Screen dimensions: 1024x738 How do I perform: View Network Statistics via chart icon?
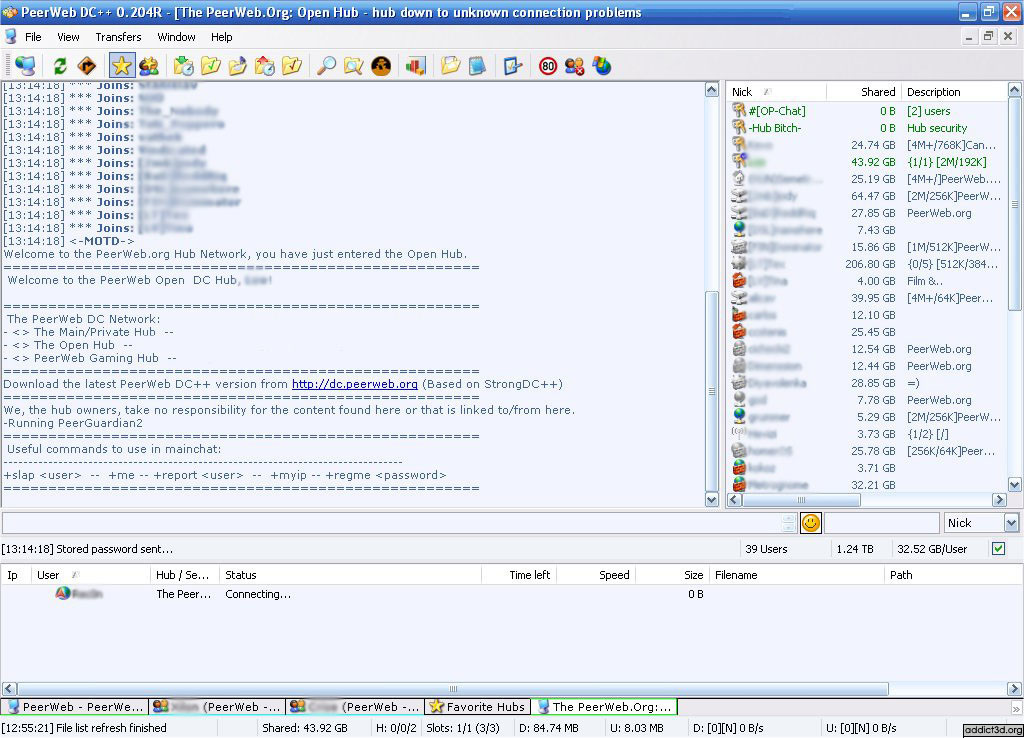[x=414, y=66]
